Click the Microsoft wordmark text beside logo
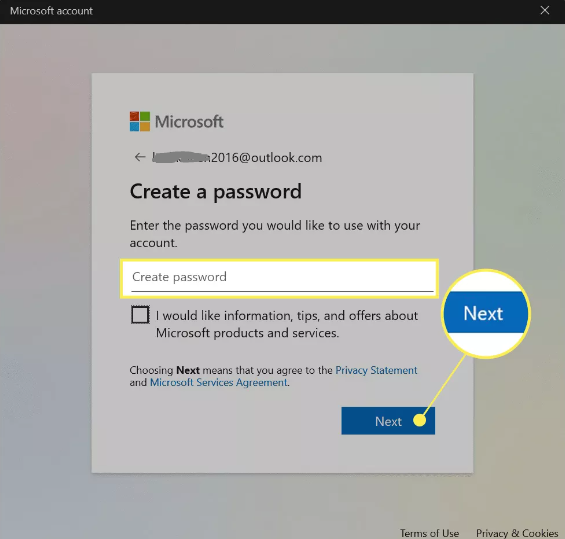Screen dimensions: 565x539 coord(189,122)
